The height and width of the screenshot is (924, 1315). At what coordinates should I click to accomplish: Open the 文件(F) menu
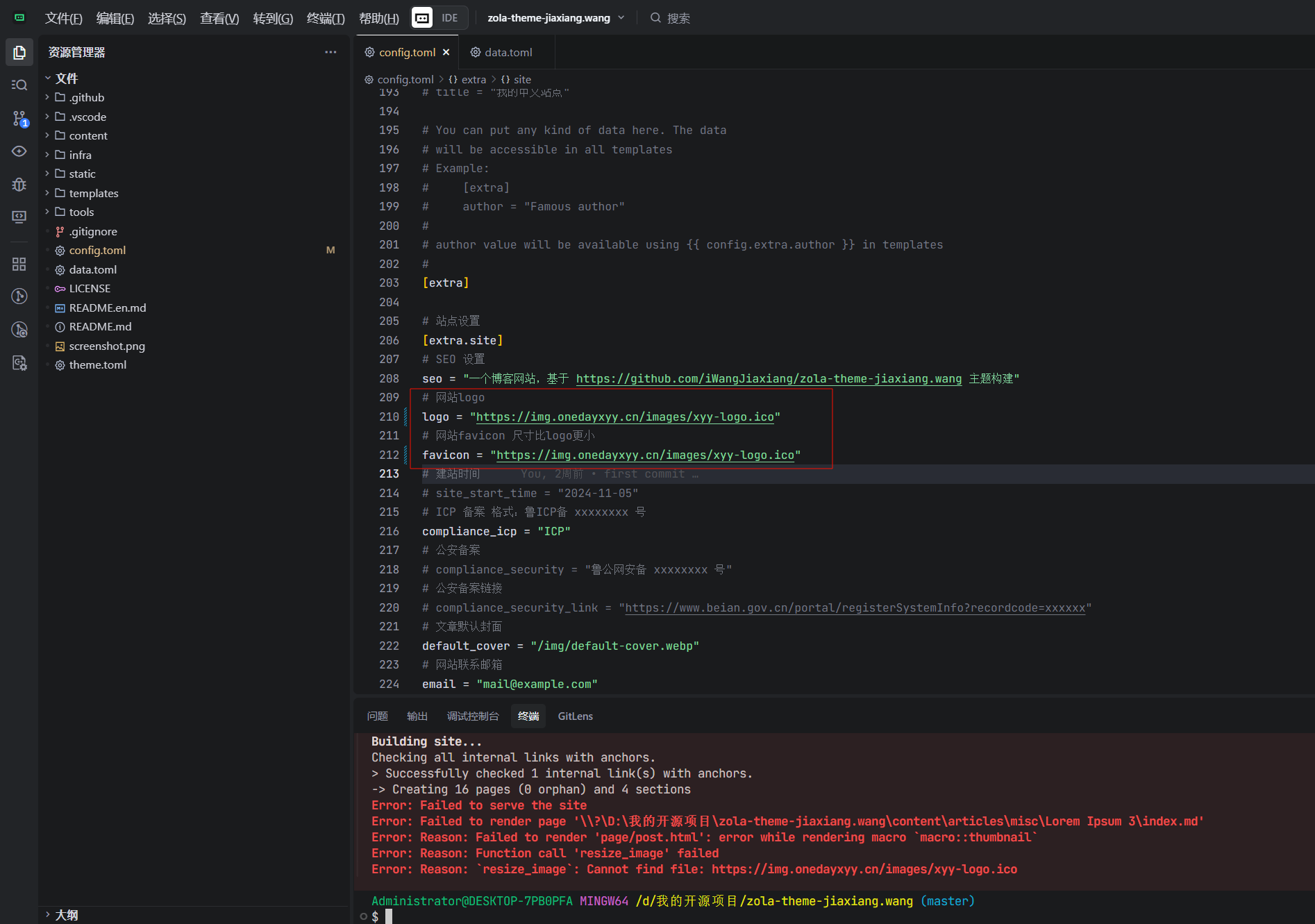(x=63, y=18)
